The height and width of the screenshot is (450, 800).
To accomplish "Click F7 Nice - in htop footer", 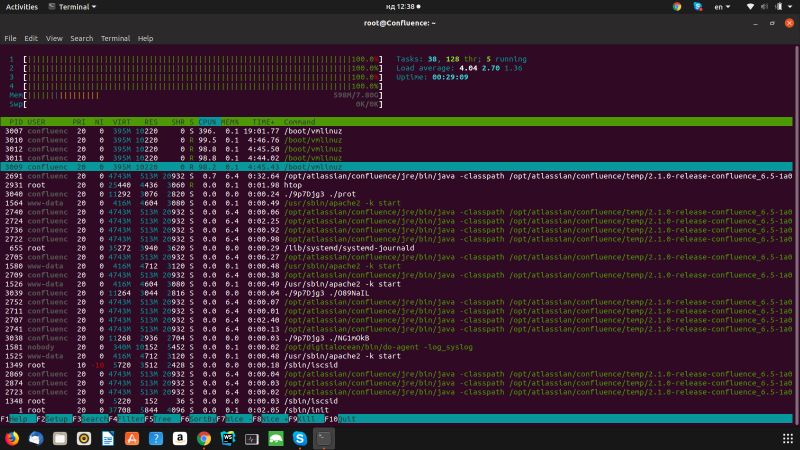I will pyautogui.click(x=234, y=419).
